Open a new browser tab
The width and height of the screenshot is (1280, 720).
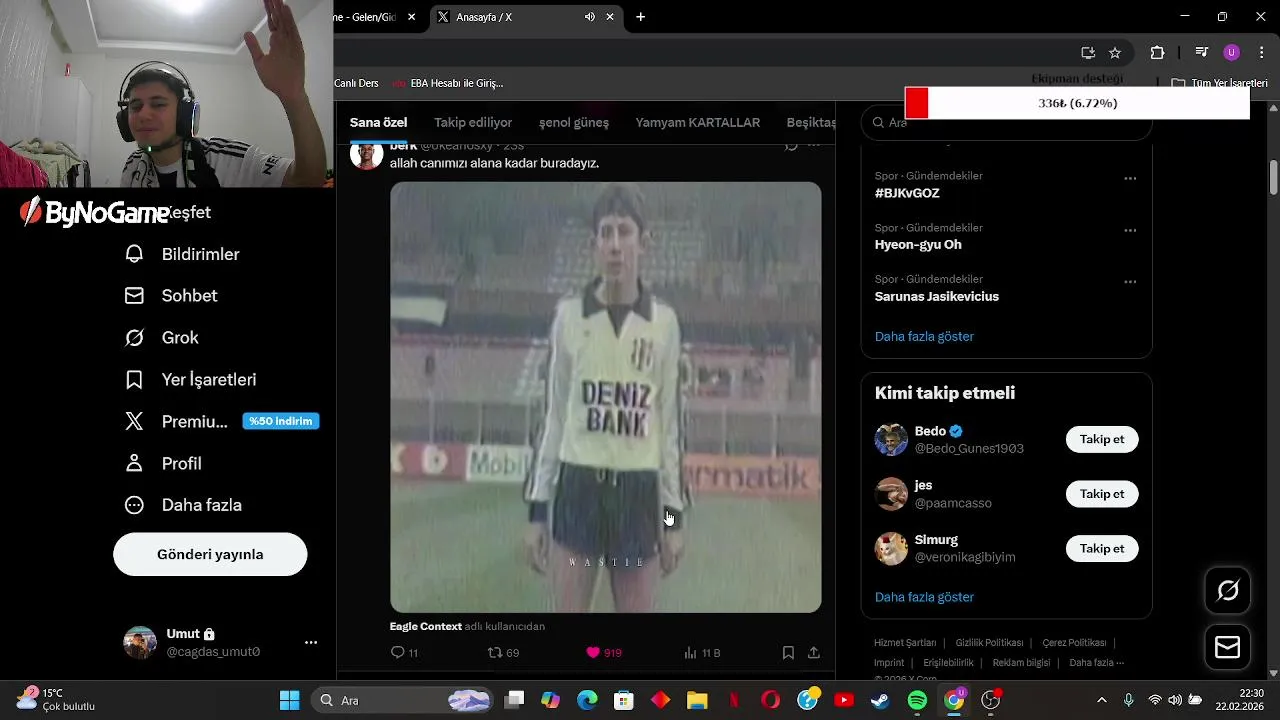click(x=640, y=17)
